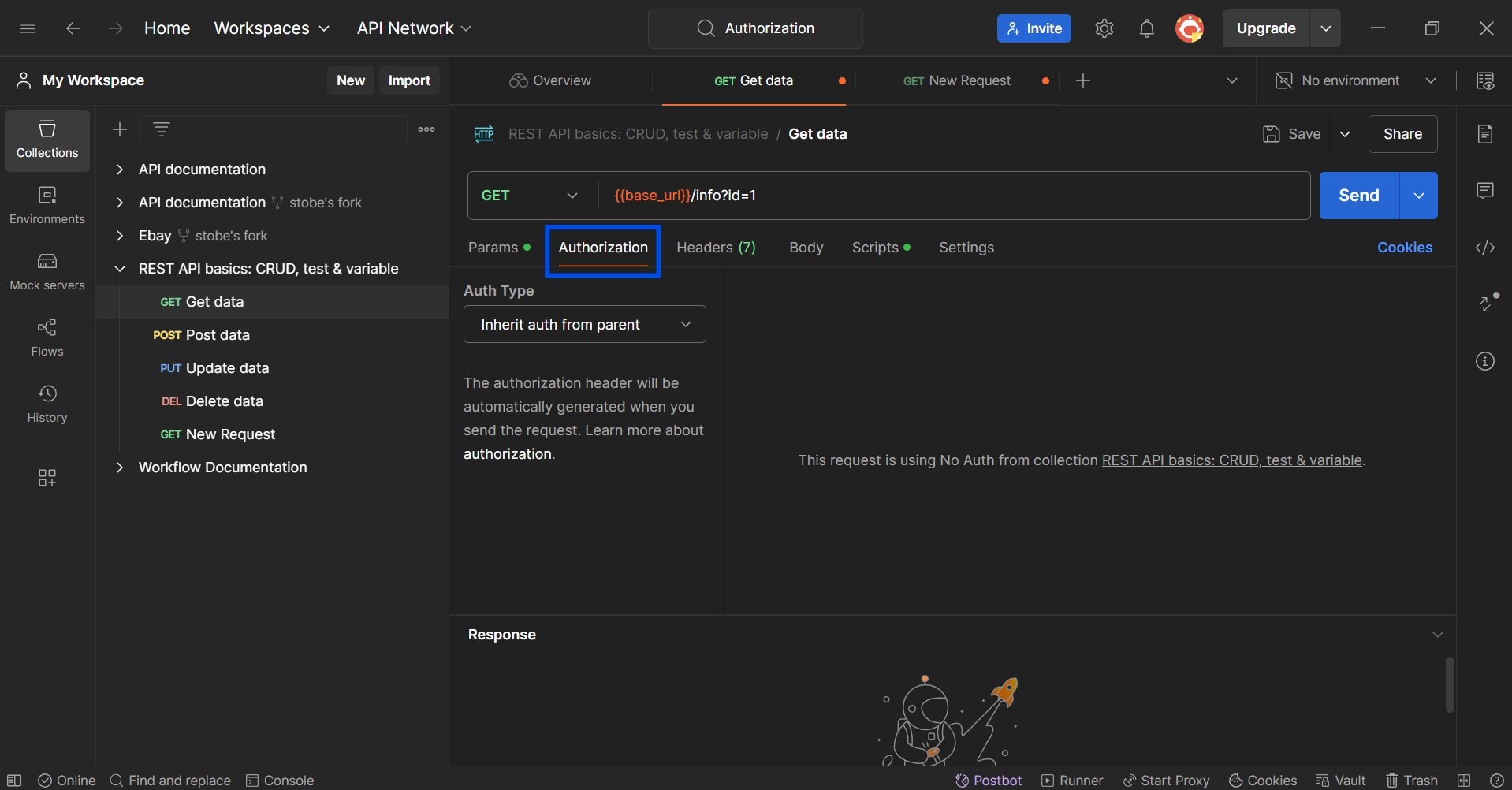Image resolution: width=1512 pixels, height=790 pixels.
Task: Open the related requests icon
Action: coord(1487,303)
